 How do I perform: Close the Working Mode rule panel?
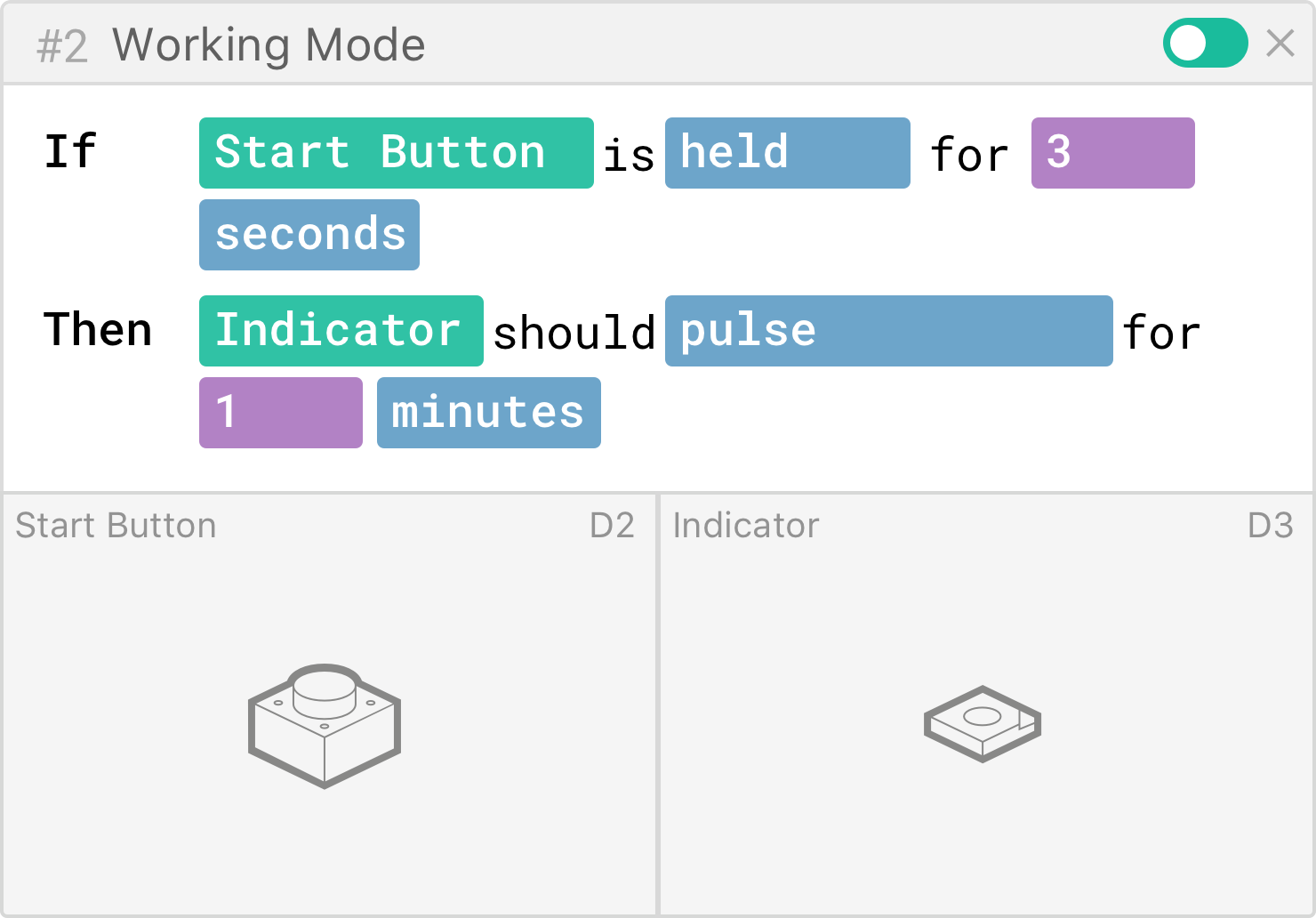click(x=1280, y=43)
